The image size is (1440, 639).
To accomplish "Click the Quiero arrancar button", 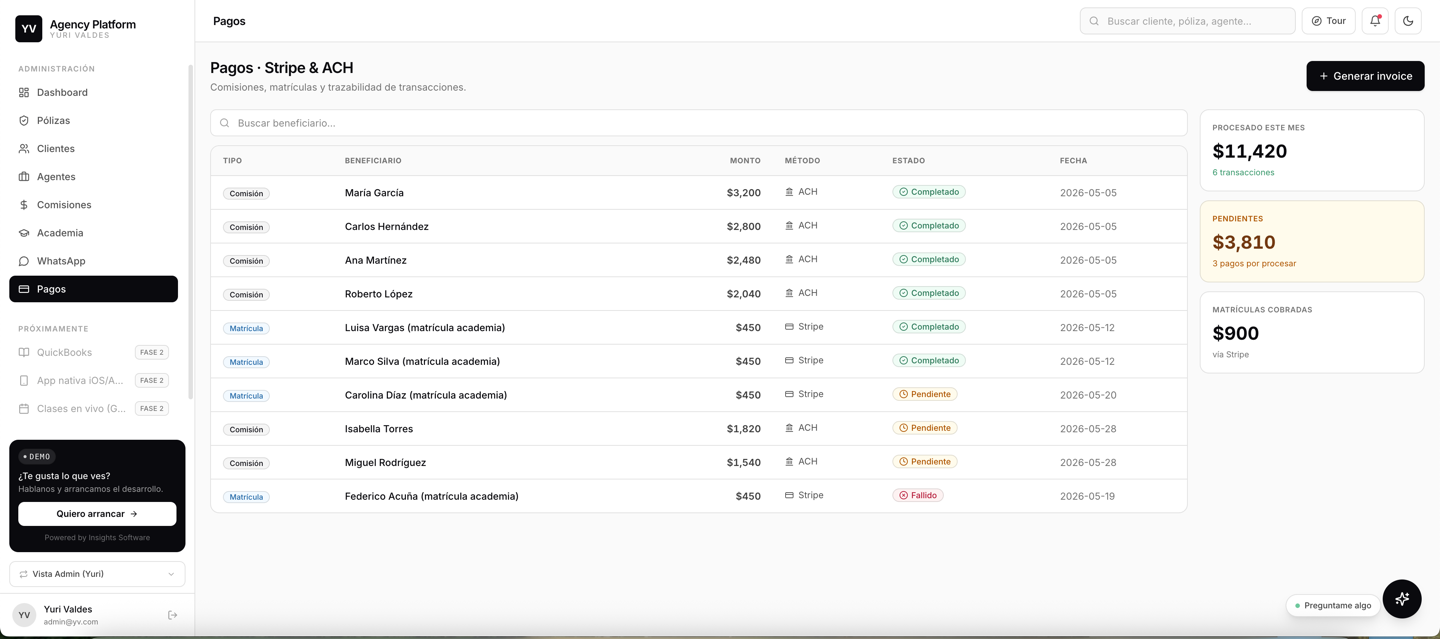I will click(x=97, y=514).
